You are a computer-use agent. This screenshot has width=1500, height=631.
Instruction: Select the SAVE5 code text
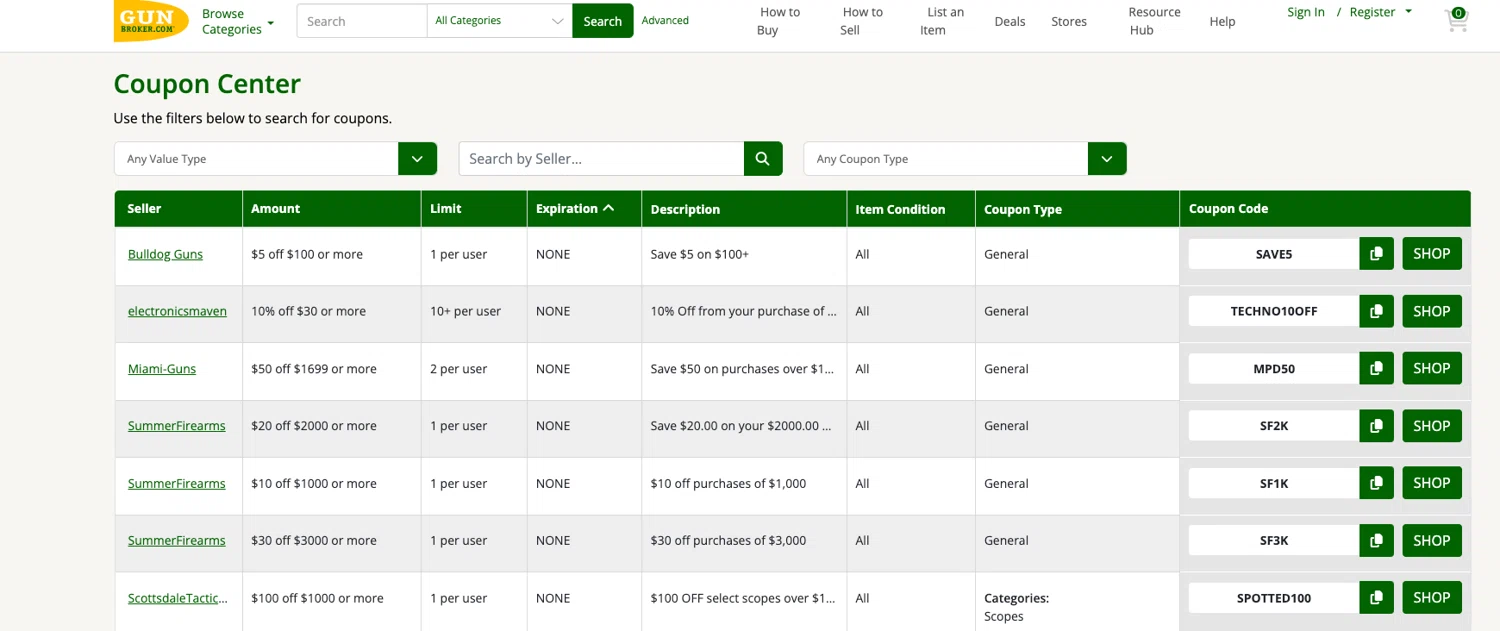(x=1274, y=254)
